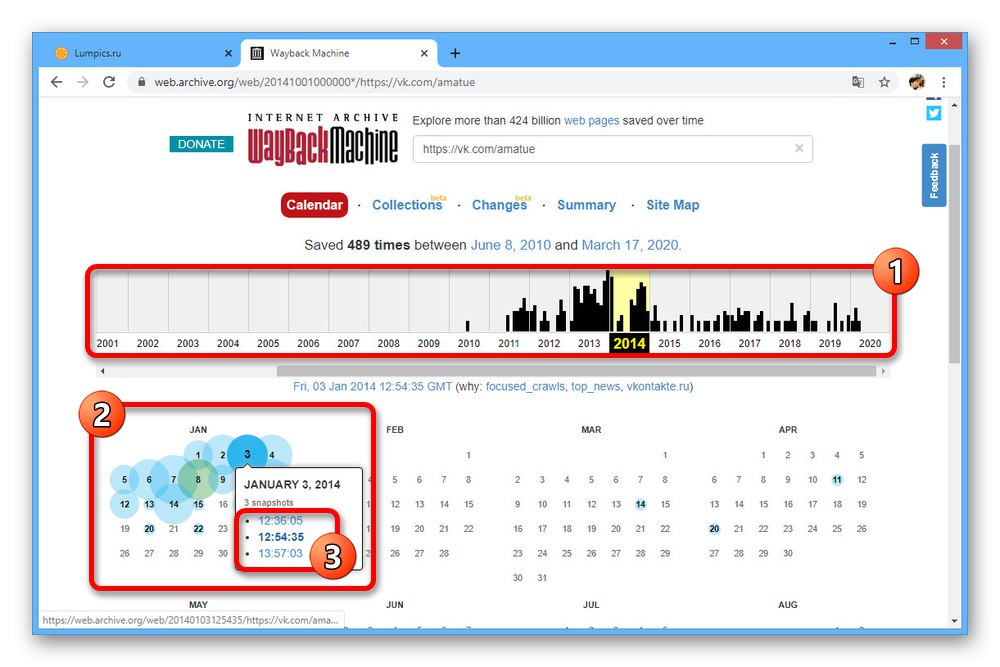This screenshot has width=1000, height=667.
Task: Click the Wayback Machine logo
Action: pos(323,139)
